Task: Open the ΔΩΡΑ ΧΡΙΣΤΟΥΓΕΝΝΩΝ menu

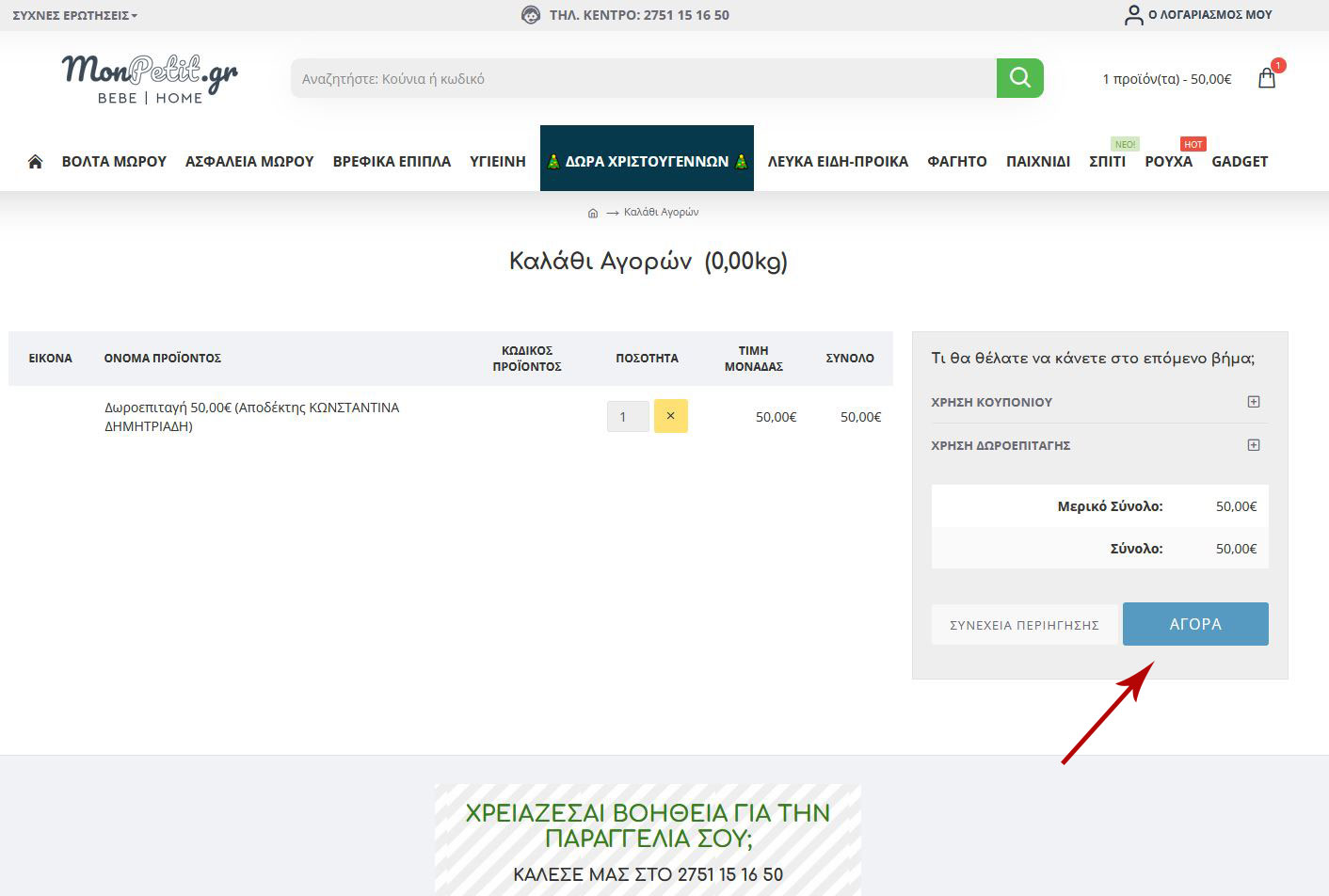Action: 647,161
